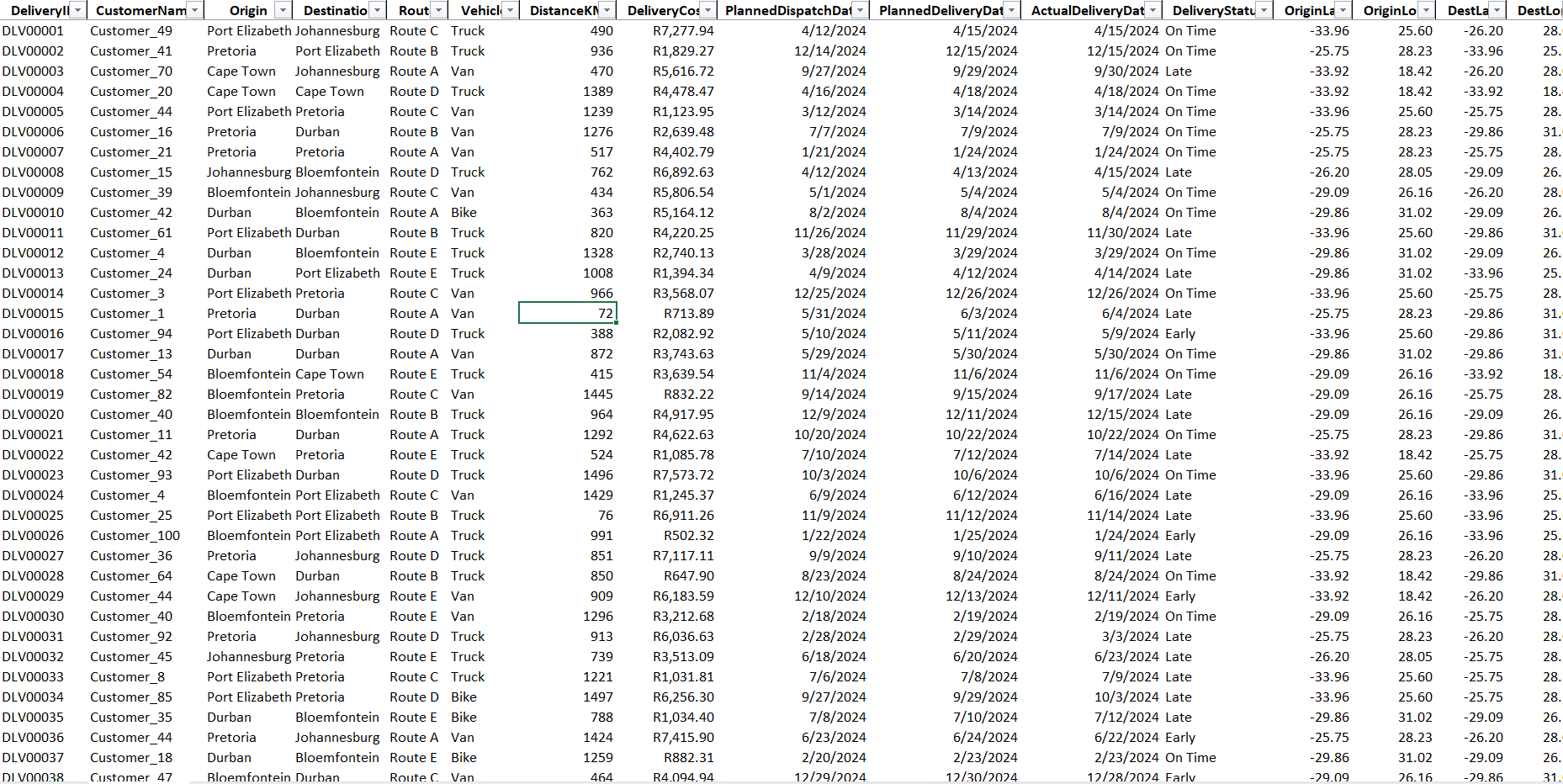Open the ActualDeliveryDate filter dropdown

1153,10
